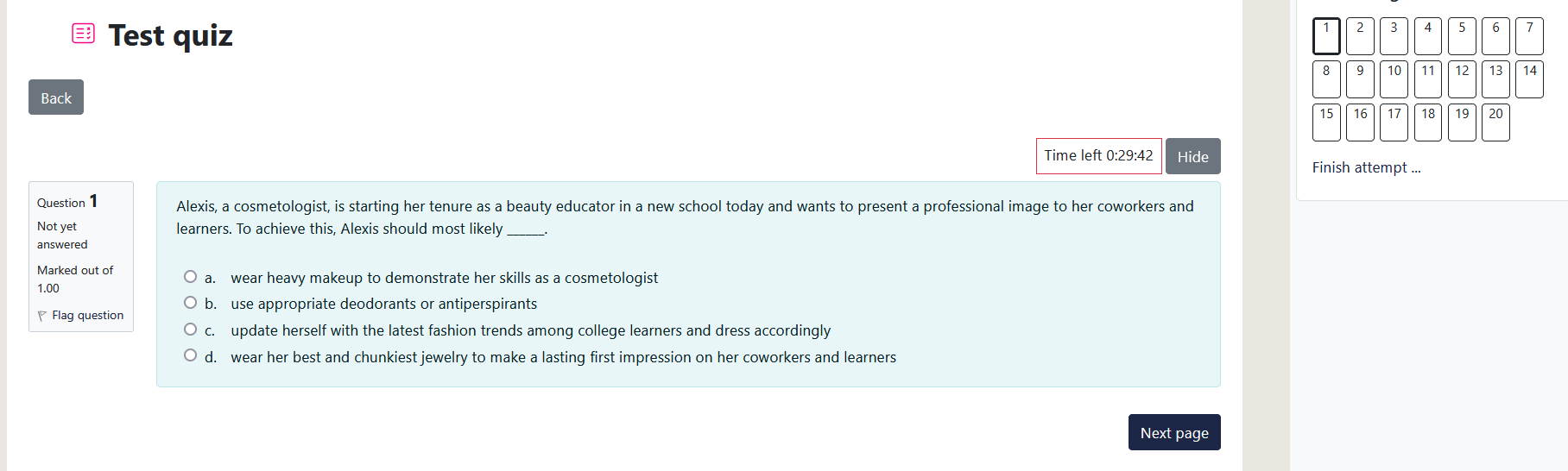1568x471 pixels.
Task: Choose option c. latest fashion trends
Action: [190, 330]
